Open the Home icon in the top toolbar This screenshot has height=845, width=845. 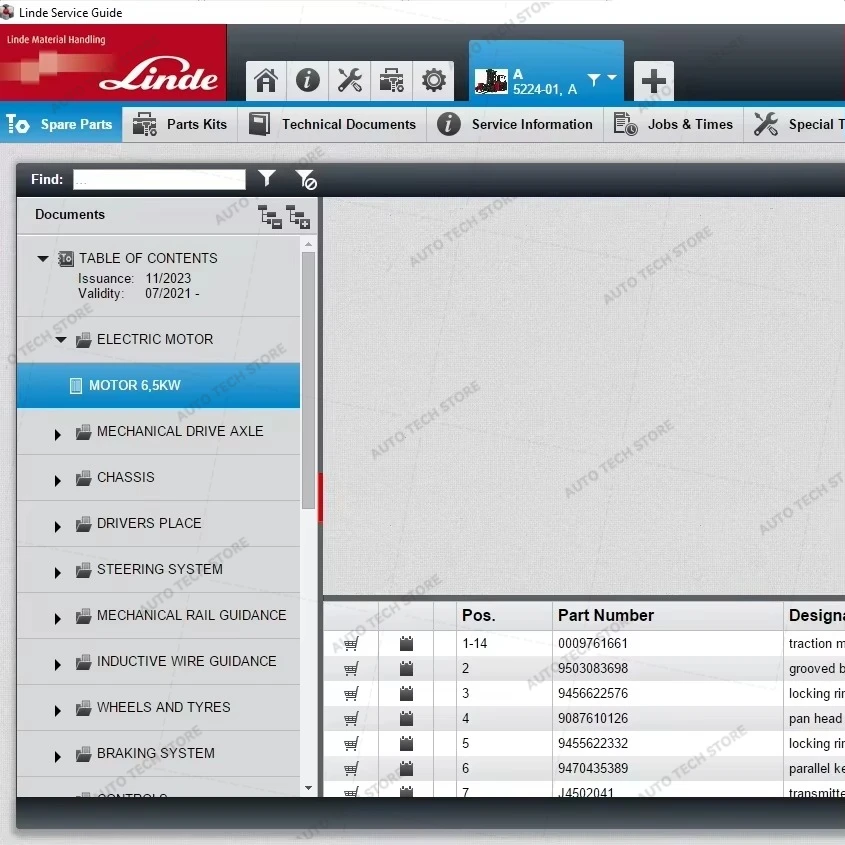(266, 81)
